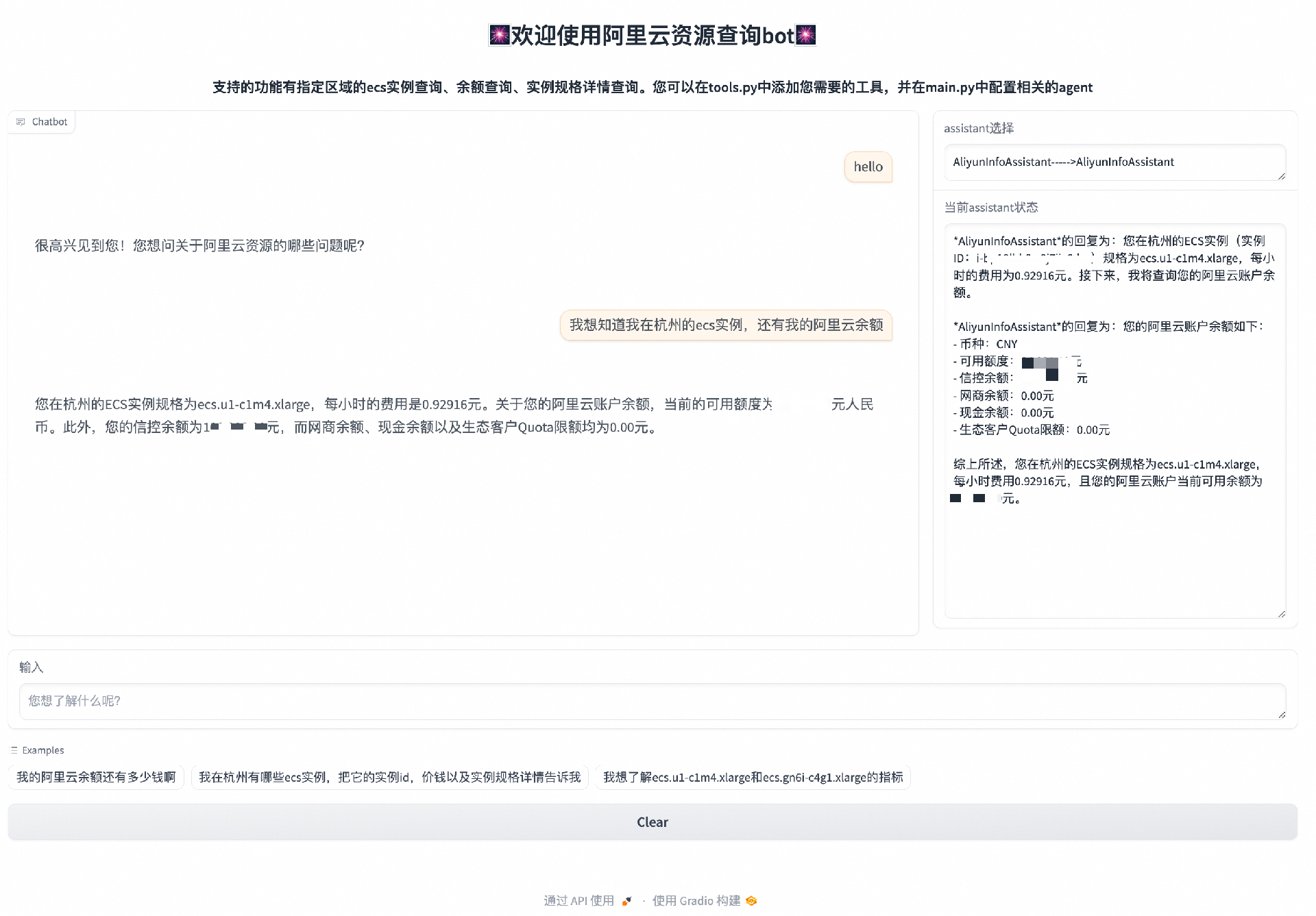Click the '可用额度' line in status
The height and width of the screenshot is (916, 1316).
[x=1017, y=361]
